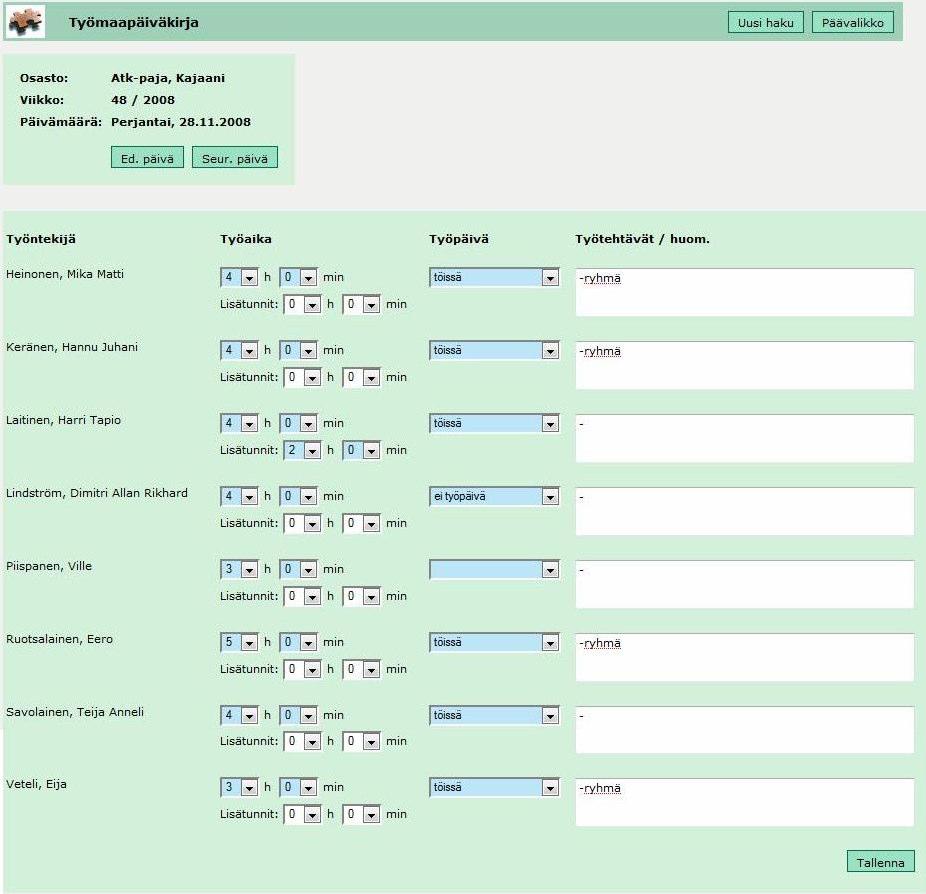Open work minutes dropdown for Laitinen
Image resolution: width=926 pixels, height=894 pixels.
pos(298,423)
